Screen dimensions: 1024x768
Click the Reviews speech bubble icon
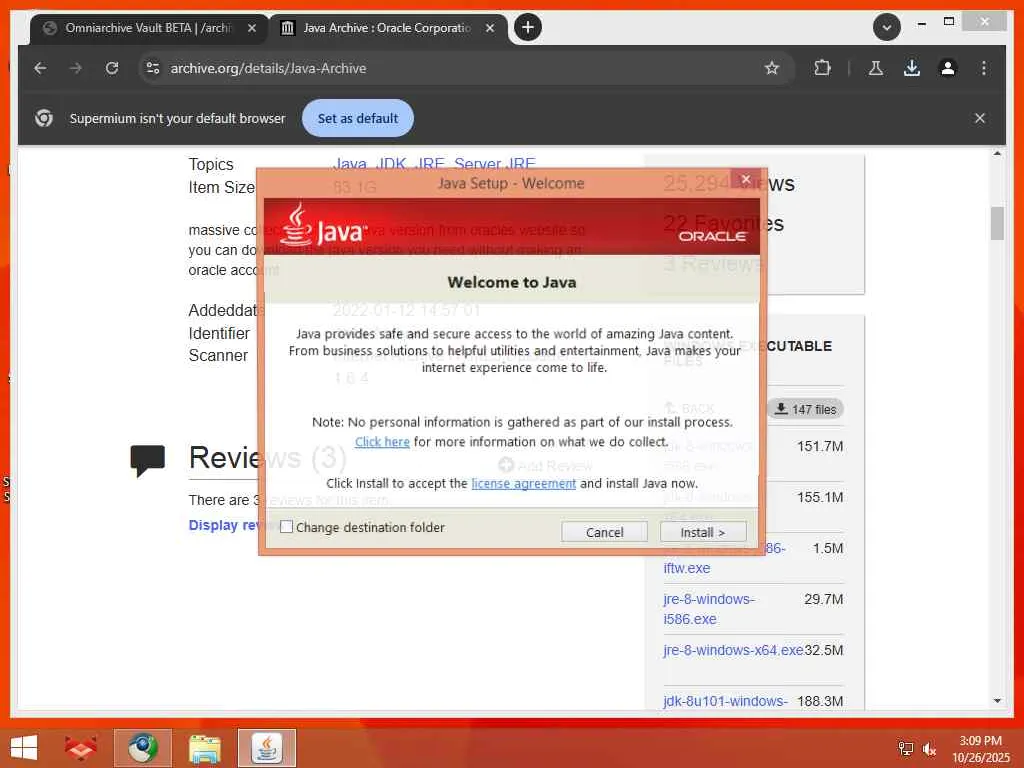148,460
